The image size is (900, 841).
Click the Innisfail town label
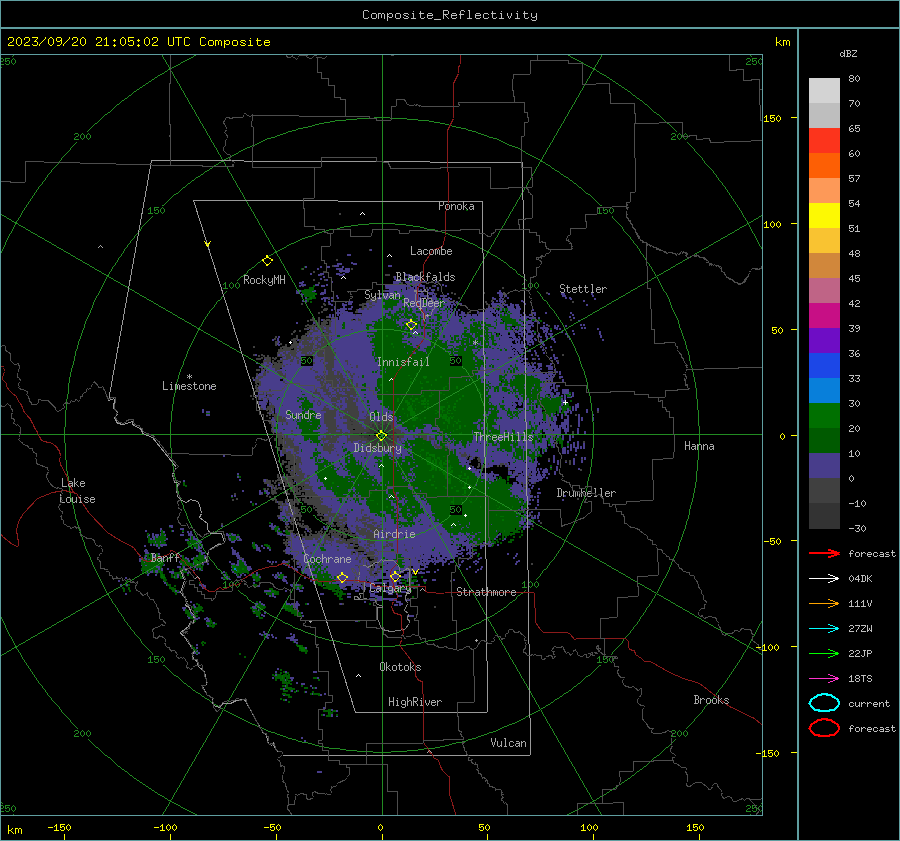click(404, 362)
